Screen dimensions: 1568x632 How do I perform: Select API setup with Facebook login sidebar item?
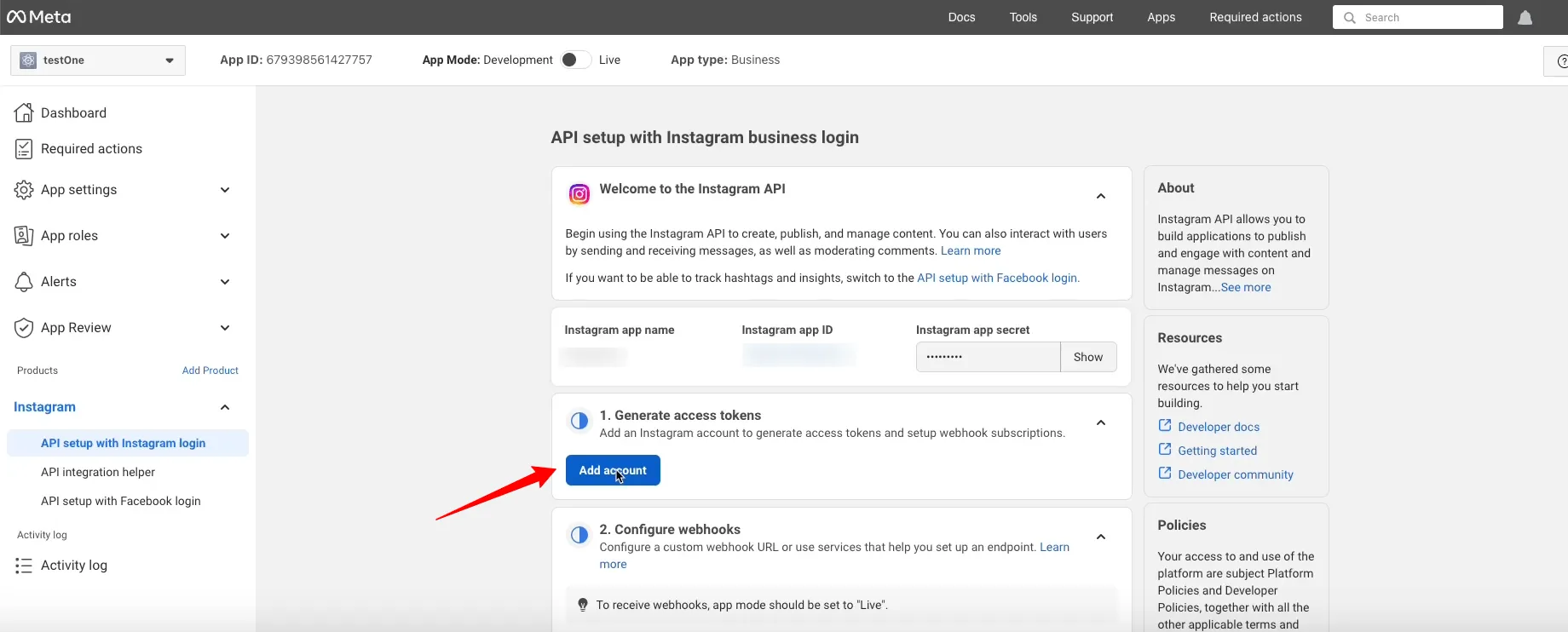click(x=121, y=501)
